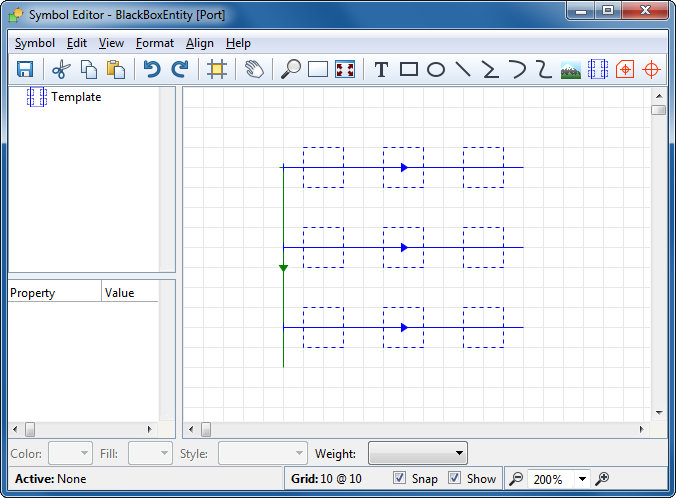Click the zoom in magnifier button
This screenshot has width=676, height=498.
coord(602,479)
